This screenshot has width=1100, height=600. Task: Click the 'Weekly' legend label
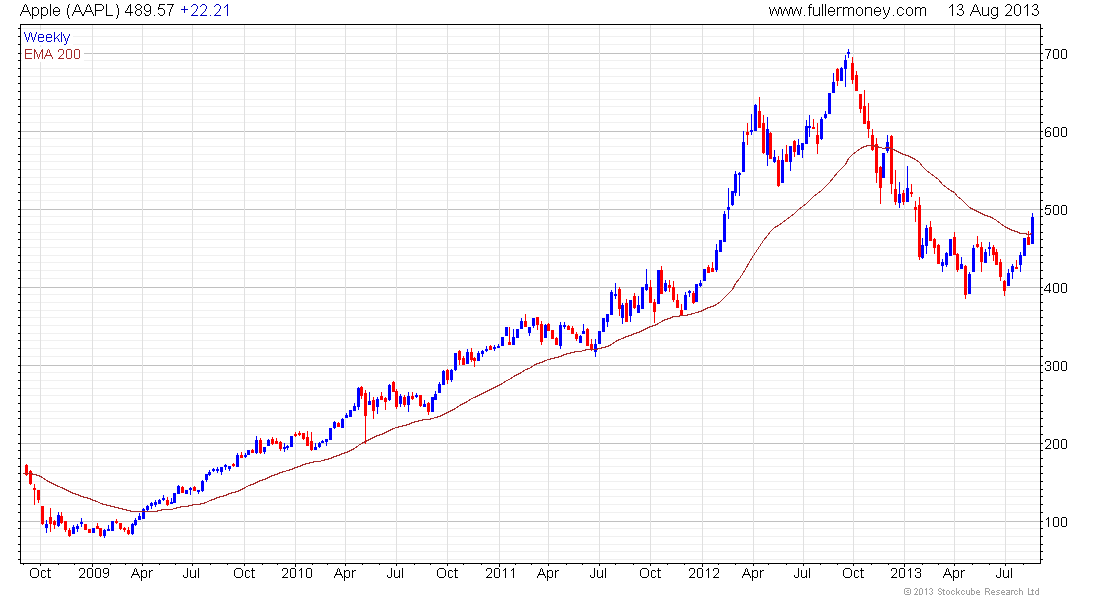[x=47, y=38]
